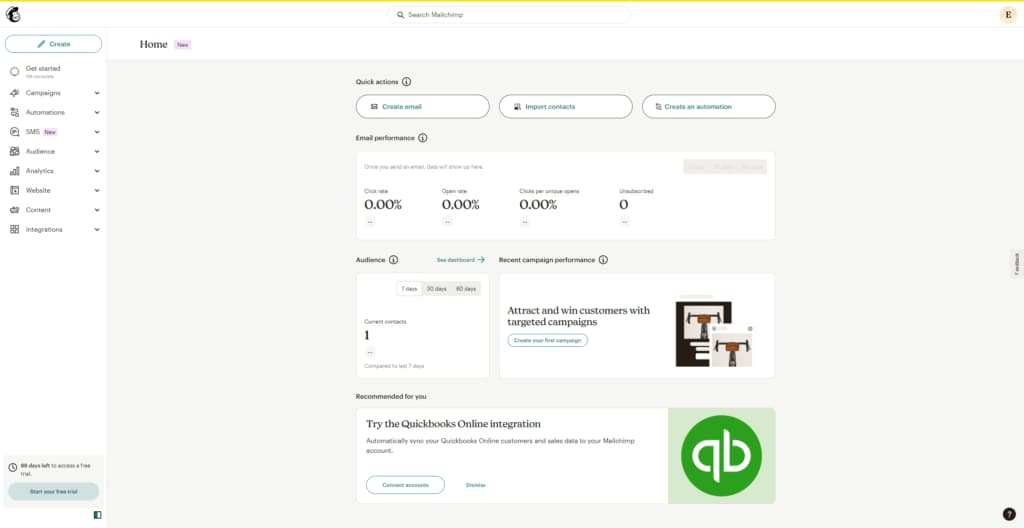This screenshot has width=1024, height=528.
Task: Expand the Analytics menu chevron
Action: (97, 171)
